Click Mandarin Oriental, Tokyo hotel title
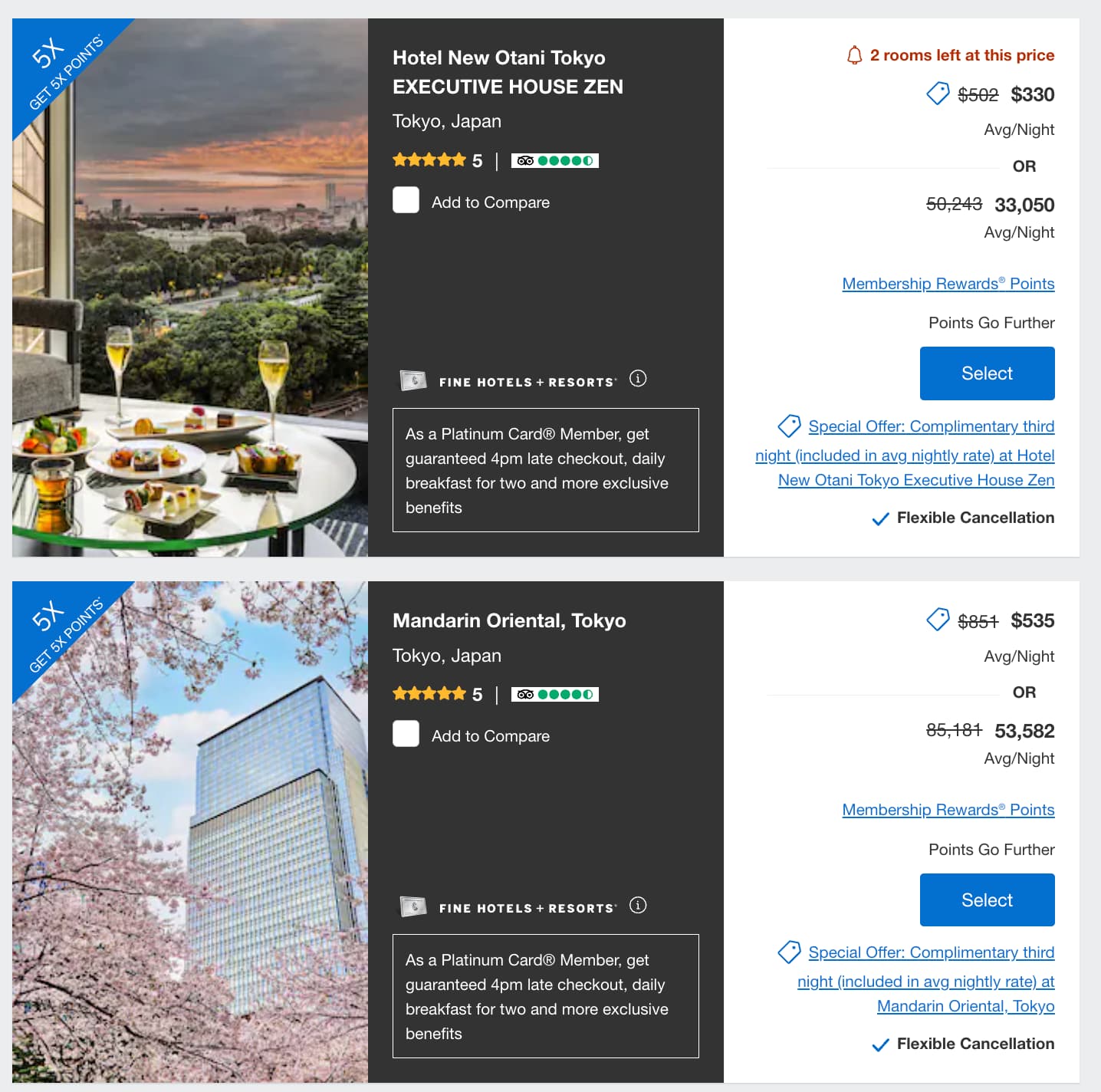The width and height of the screenshot is (1101, 1092). [x=509, y=620]
